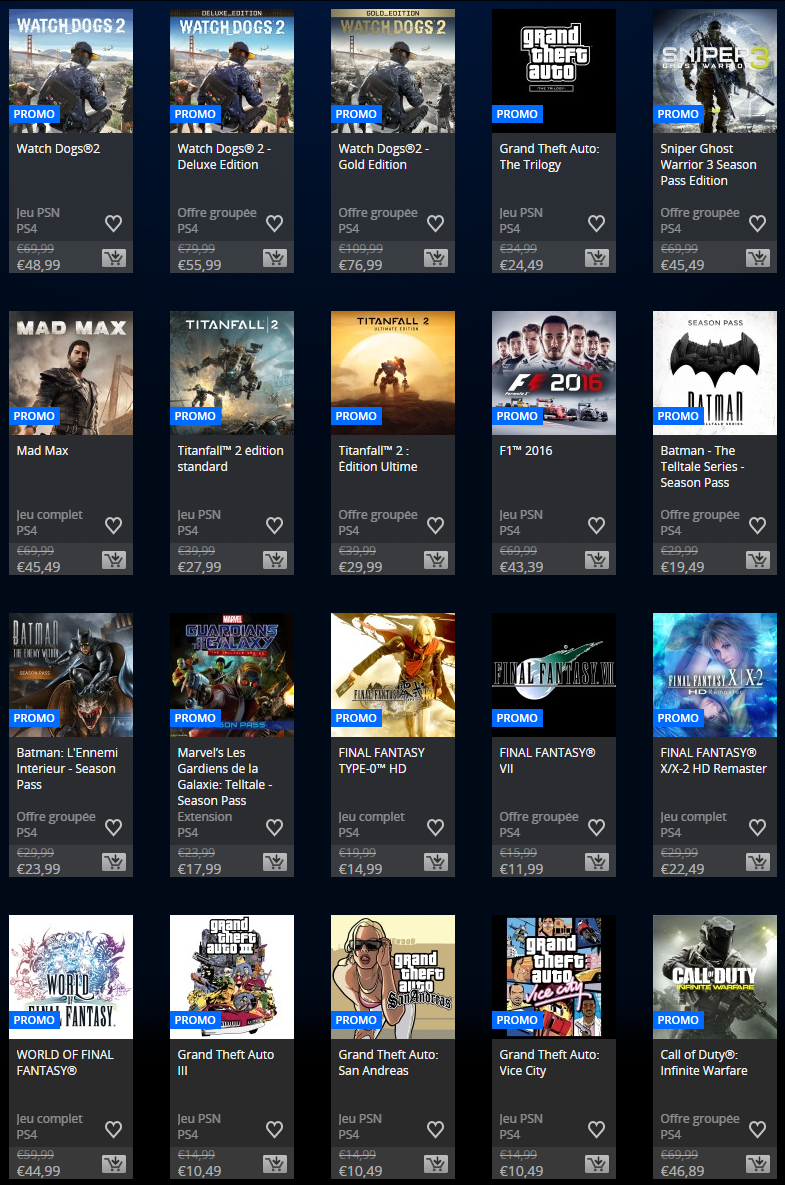Add FINAL FANTASY VII to cart
Screen dimensions: 785x1185
pos(596,862)
